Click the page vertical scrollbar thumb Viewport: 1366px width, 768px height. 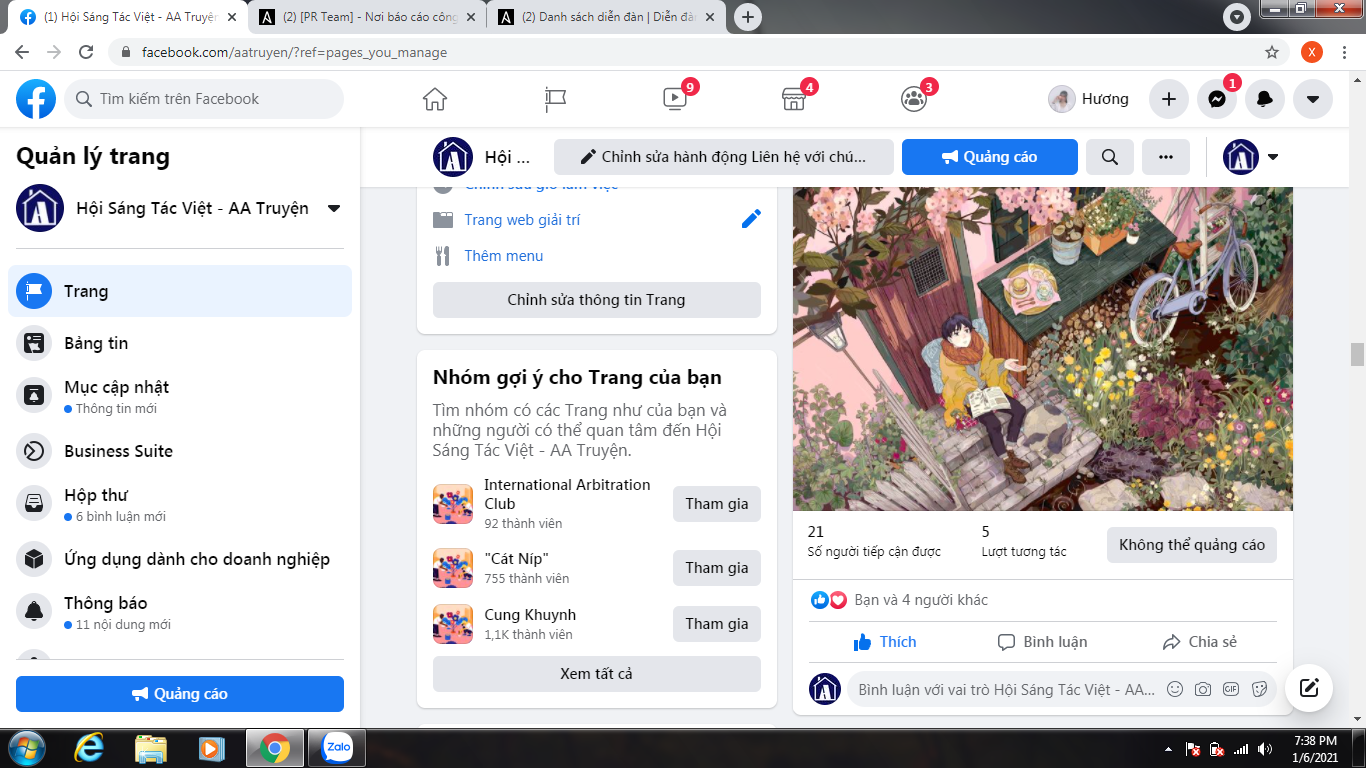pos(1357,354)
